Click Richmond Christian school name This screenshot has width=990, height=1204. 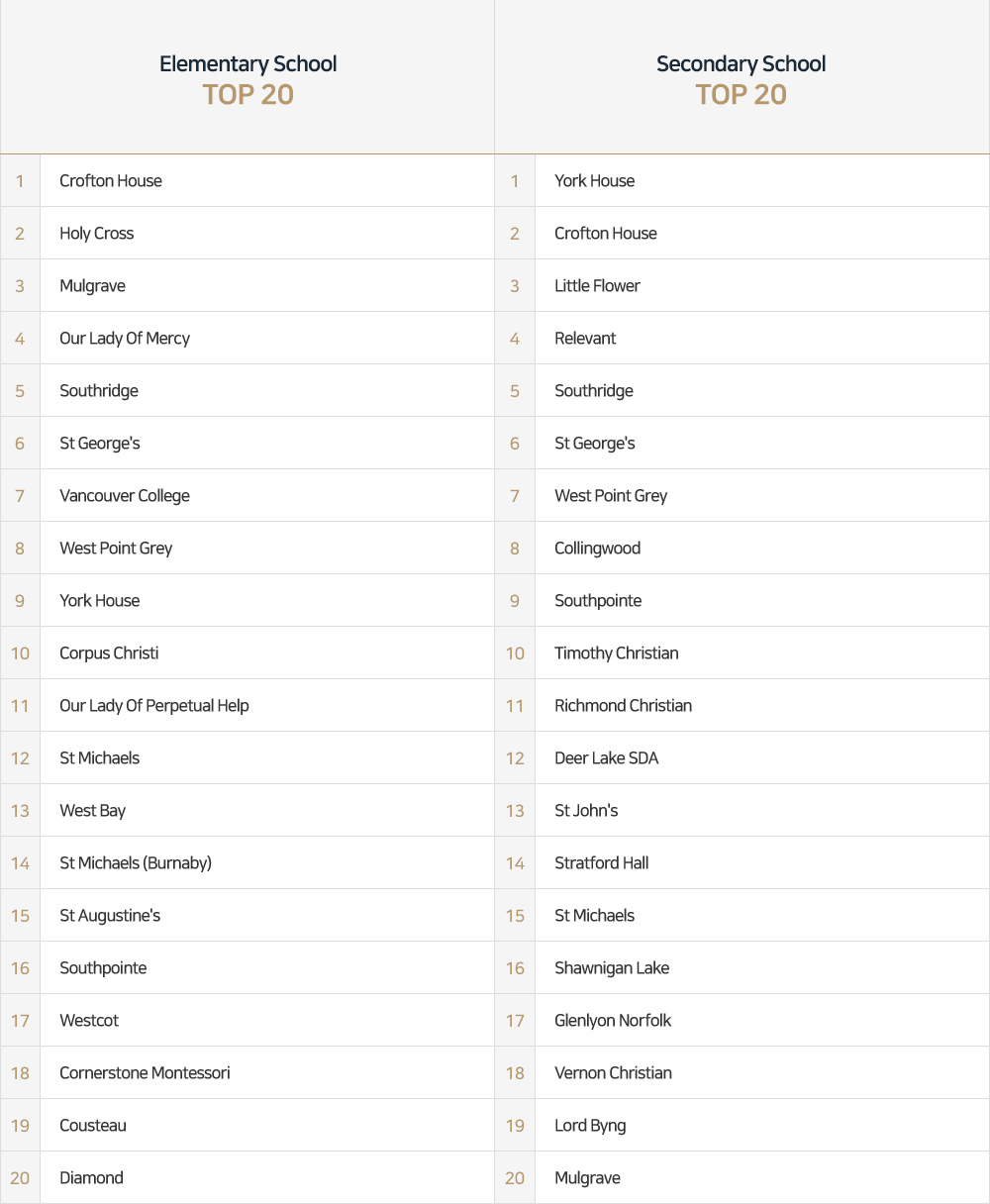pos(623,706)
